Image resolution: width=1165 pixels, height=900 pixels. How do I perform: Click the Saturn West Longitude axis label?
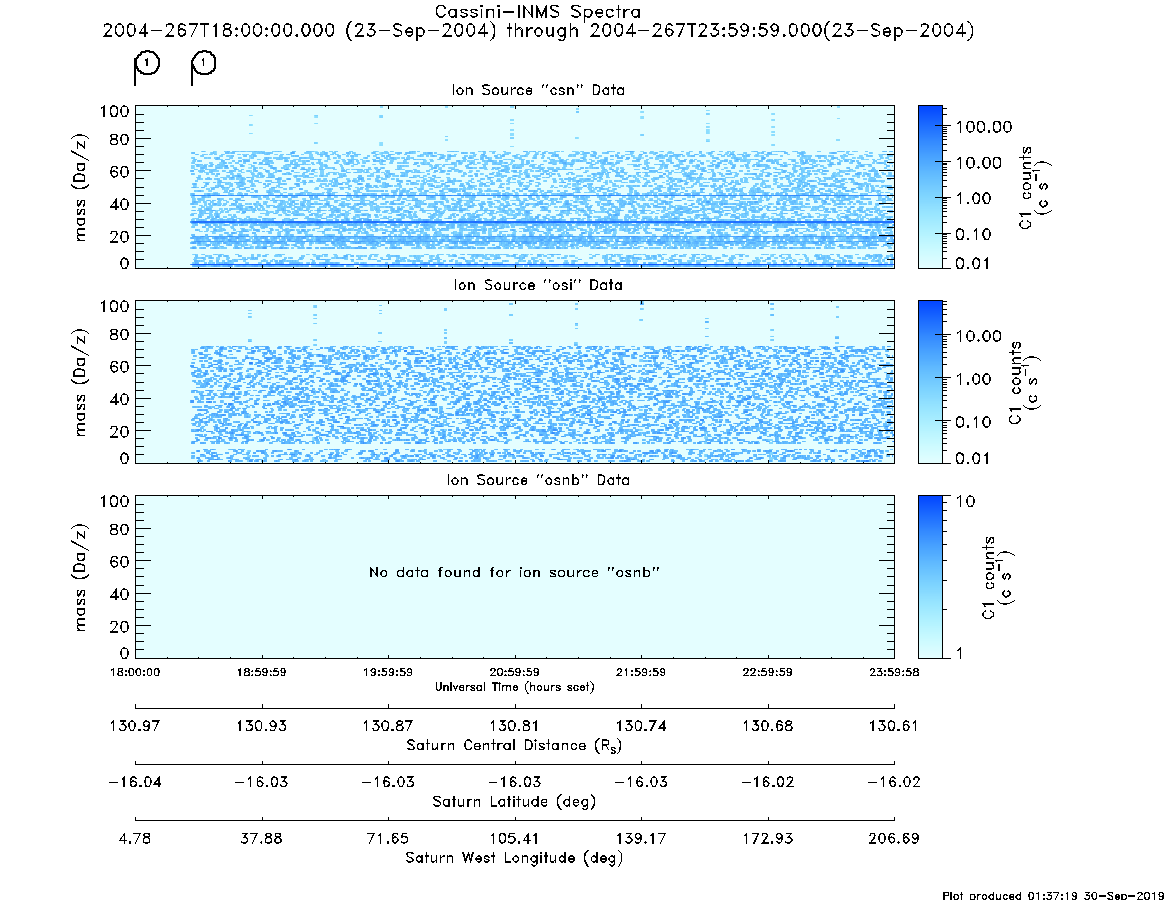point(514,858)
